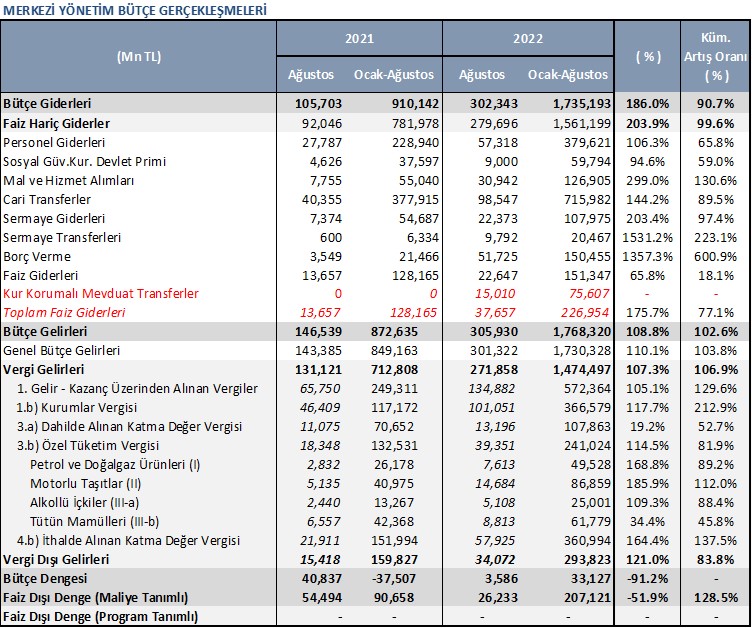Select 'Sermaye Transferleri' row label
Screen dimensions: 752x628
(x=62, y=238)
